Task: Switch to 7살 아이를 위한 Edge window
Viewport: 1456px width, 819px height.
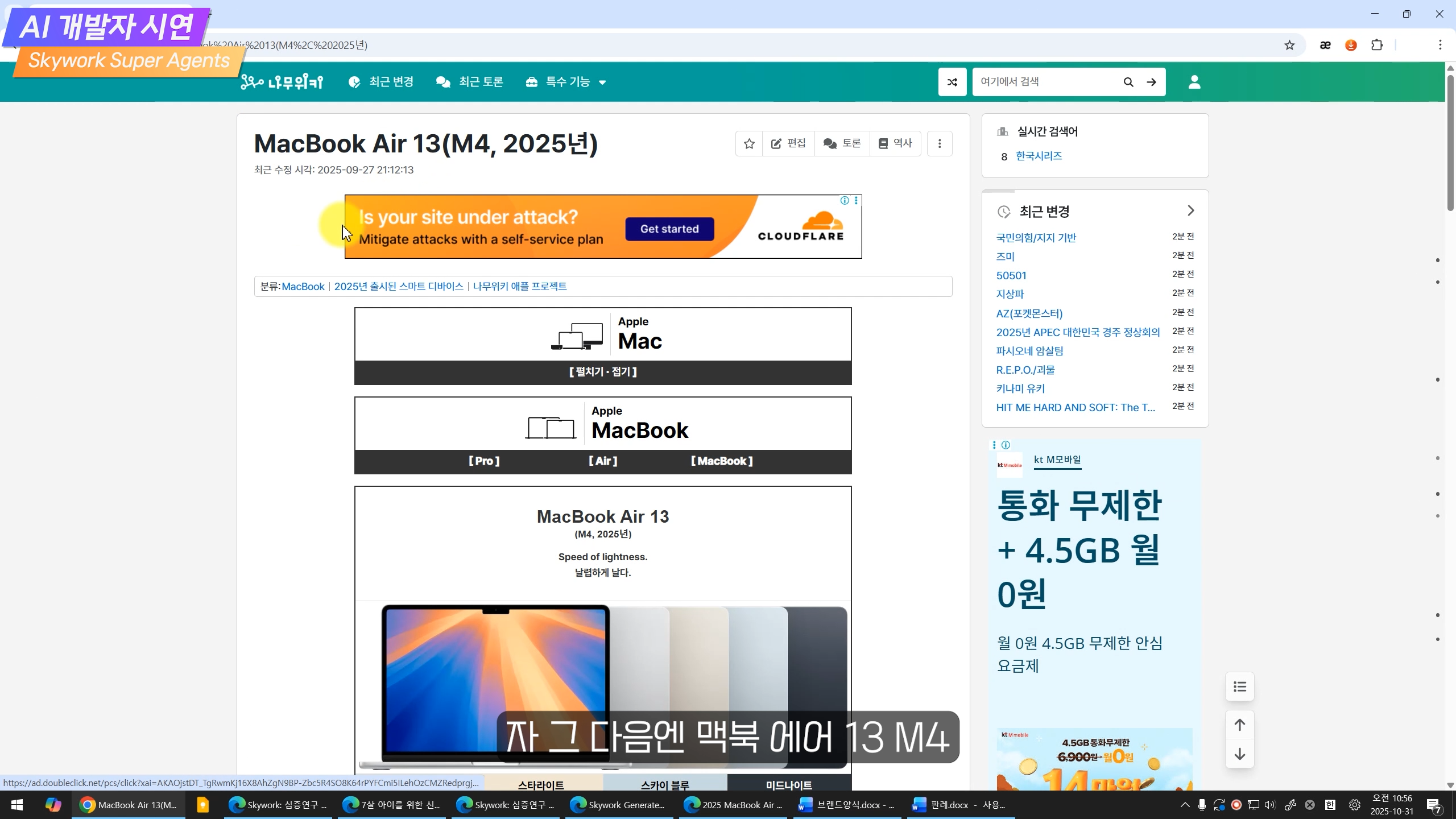Action: click(391, 805)
